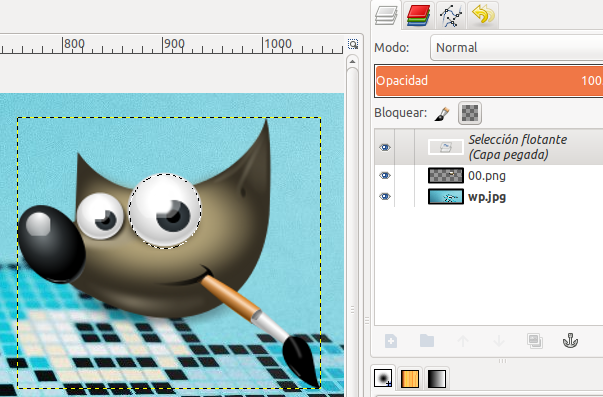Switch to the Layers tab
Viewport: 603px width, 397px height.
[386, 15]
